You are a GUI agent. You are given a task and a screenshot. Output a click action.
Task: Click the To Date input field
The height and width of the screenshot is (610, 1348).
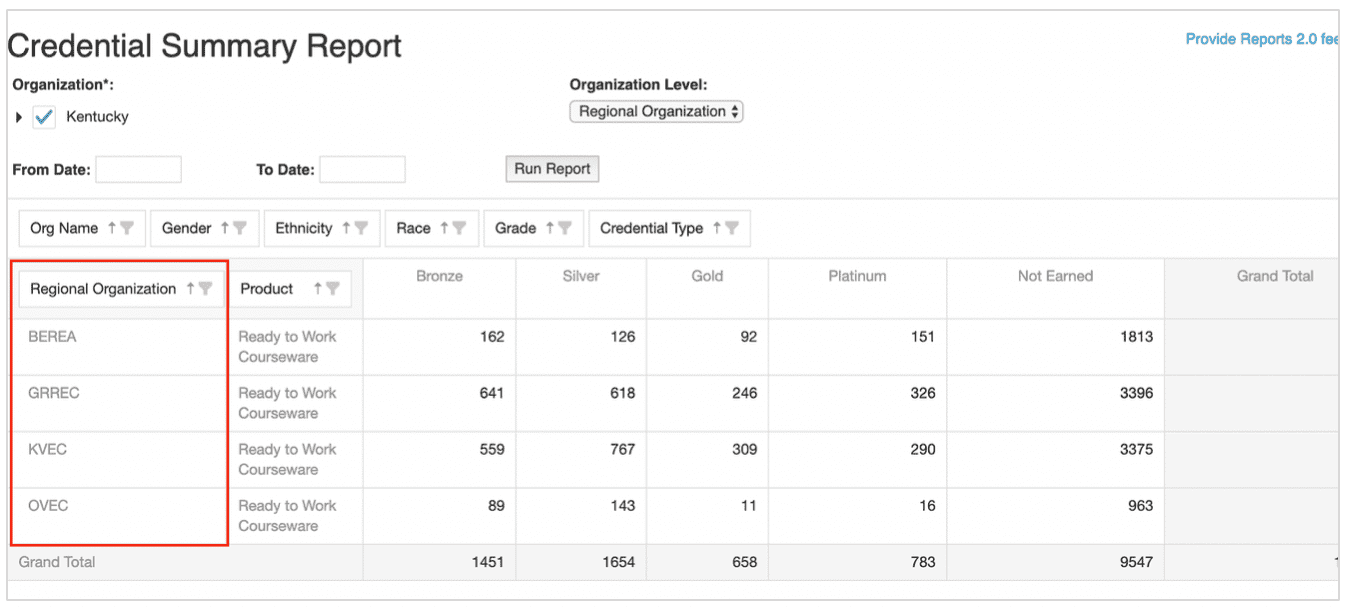click(362, 169)
